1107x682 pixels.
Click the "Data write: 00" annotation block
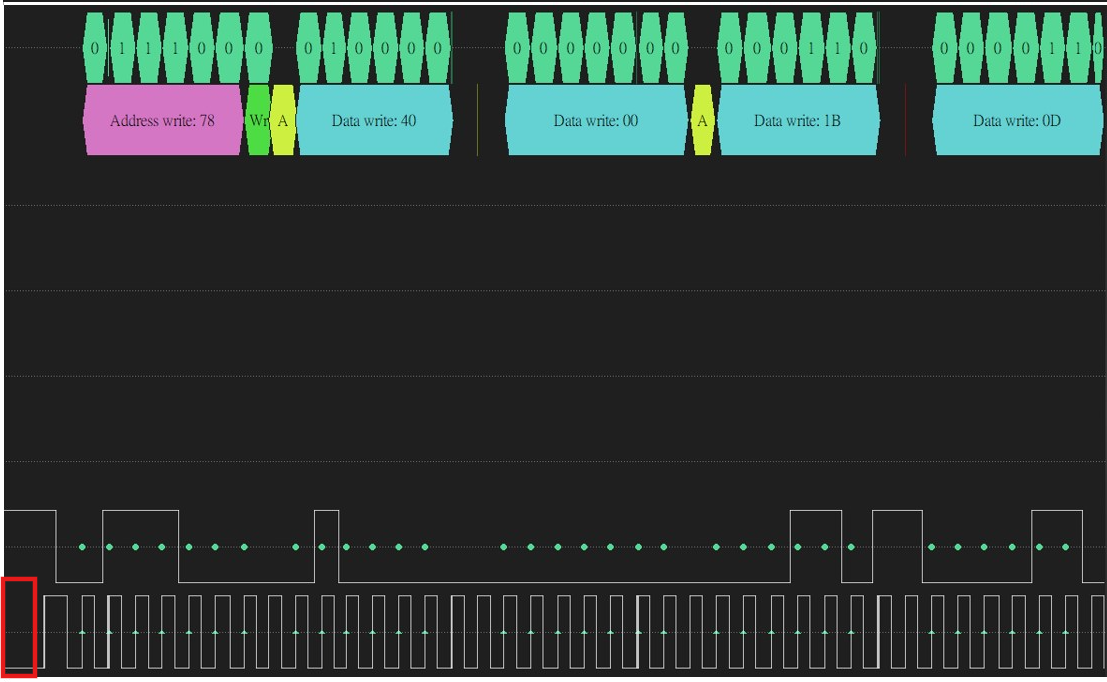[x=596, y=120]
